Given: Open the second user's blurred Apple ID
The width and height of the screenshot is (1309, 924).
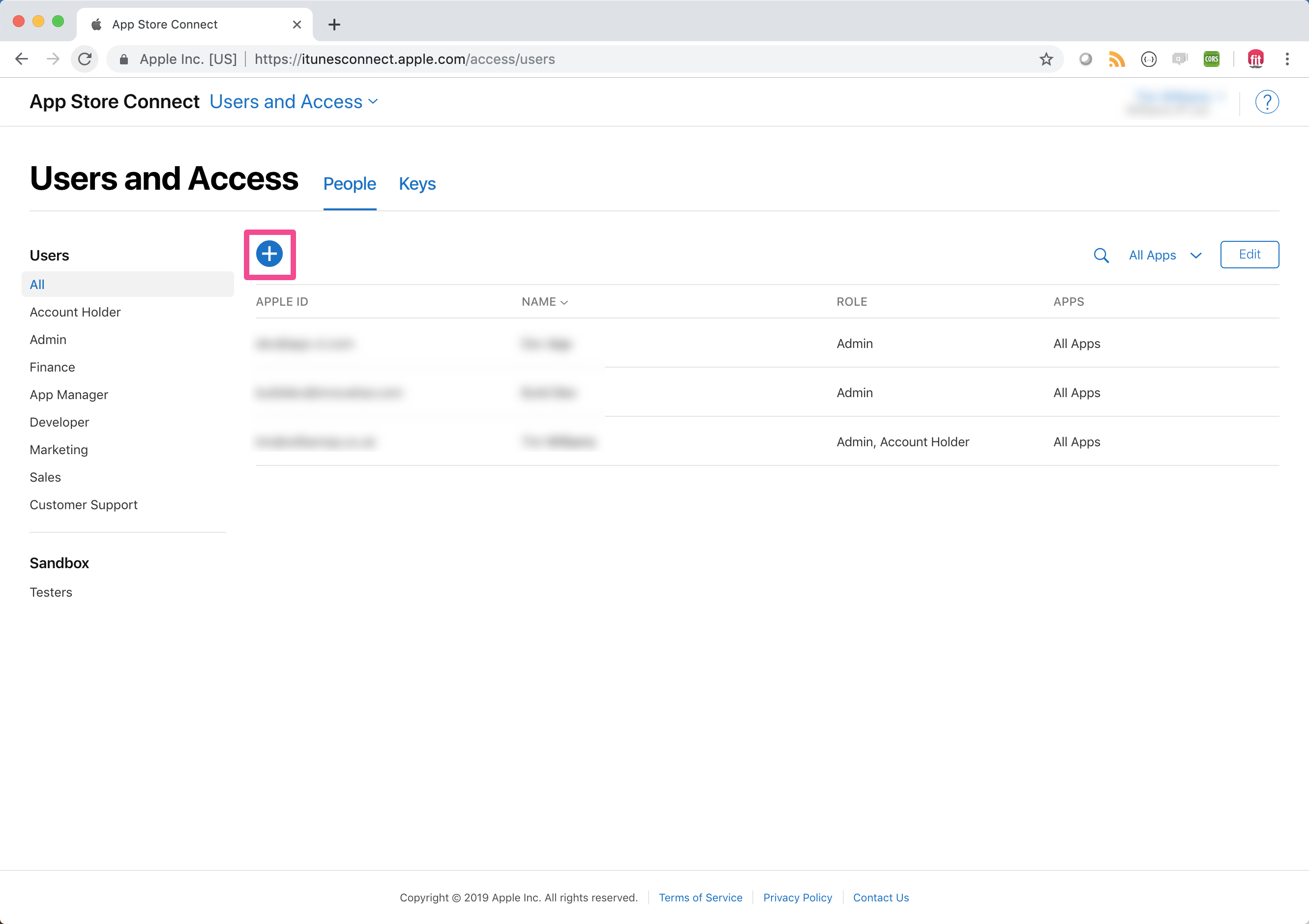Looking at the screenshot, I should point(329,393).
